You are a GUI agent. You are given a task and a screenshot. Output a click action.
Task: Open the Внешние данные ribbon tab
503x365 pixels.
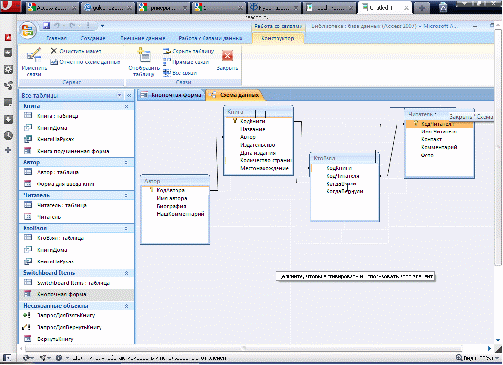click(143, 38)
